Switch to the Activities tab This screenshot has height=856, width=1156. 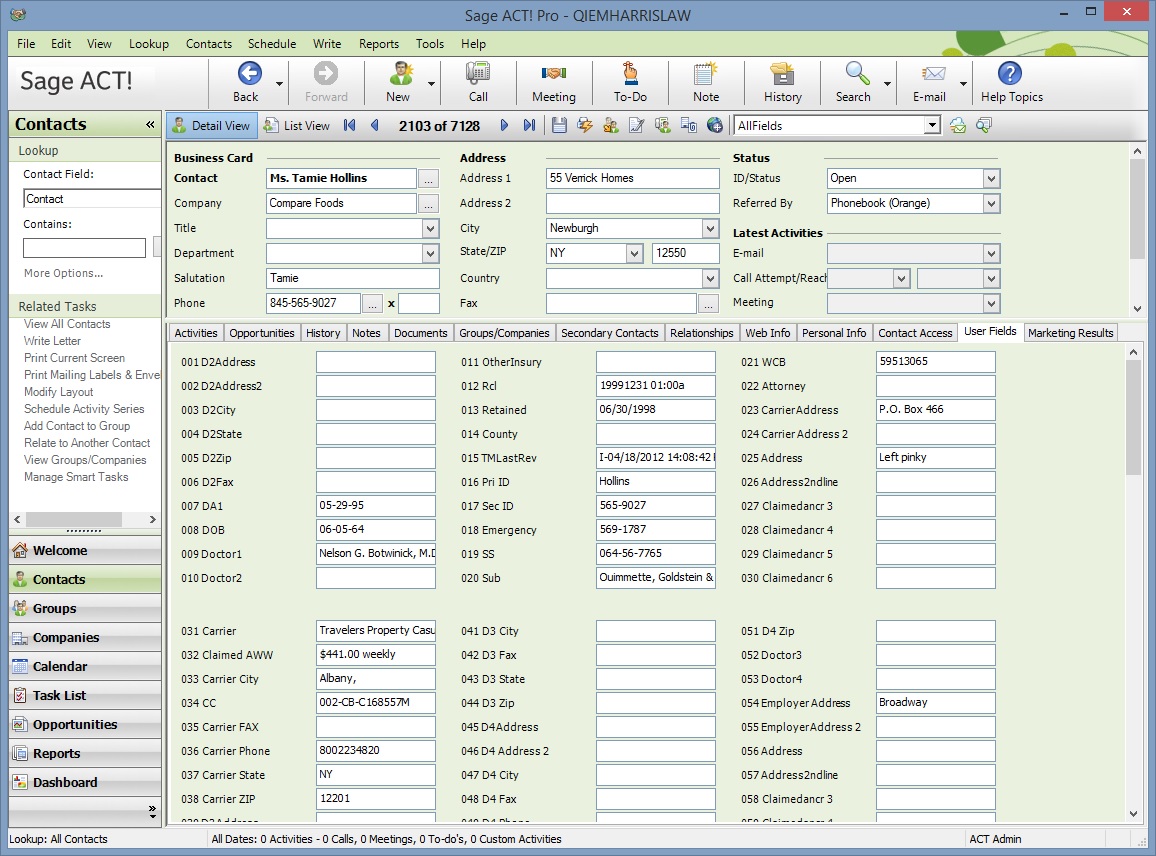(196, 333)
